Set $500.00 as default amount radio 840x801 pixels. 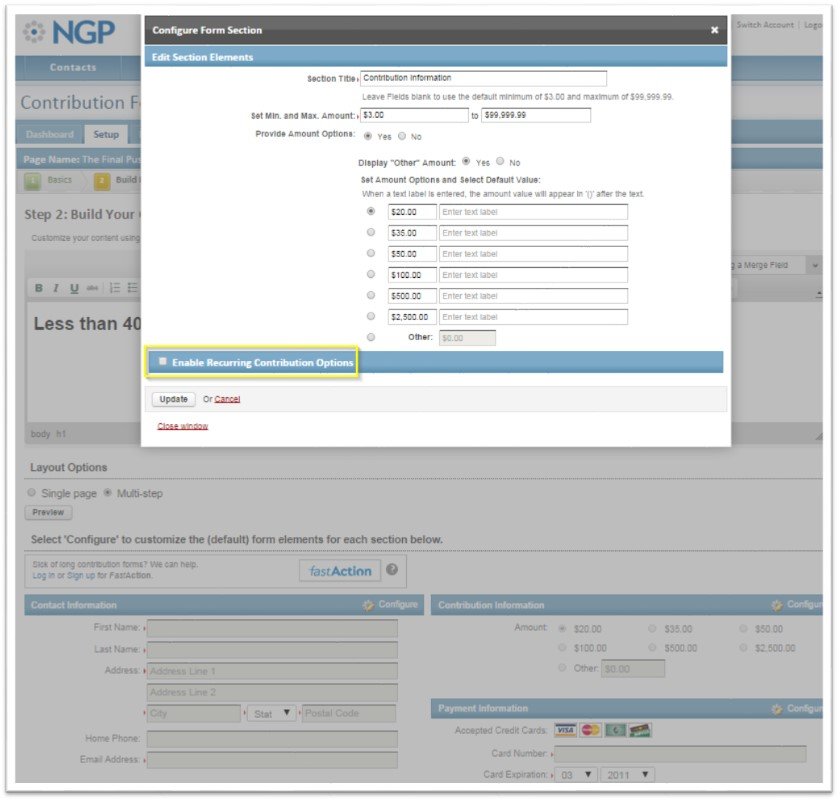pos(371,295)
